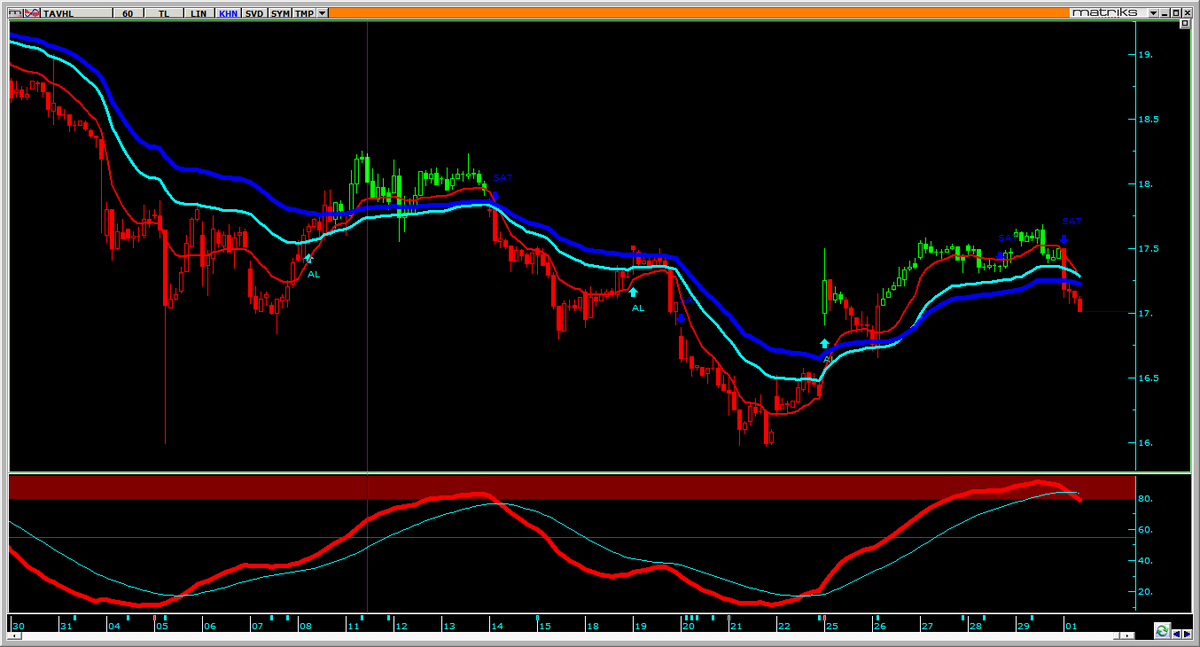The height and width of the screenshot is (647, 1200).
Task: Click the green refresh icon
Action: coord(1162,631)
